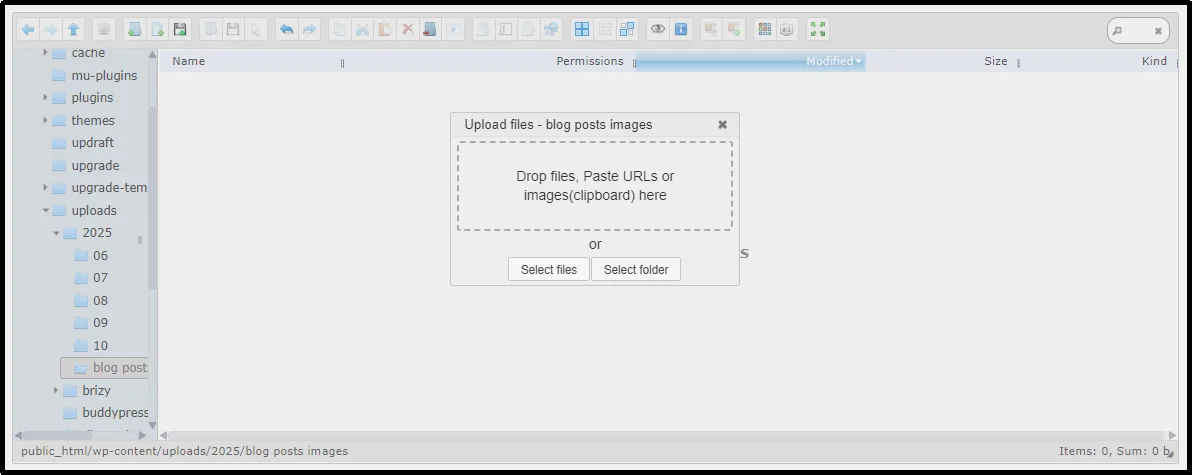Image resolution: width=1192 pixels, height=475 pixels.
Task: Open the 09 folder under 2025
Action: pos(91,323)
